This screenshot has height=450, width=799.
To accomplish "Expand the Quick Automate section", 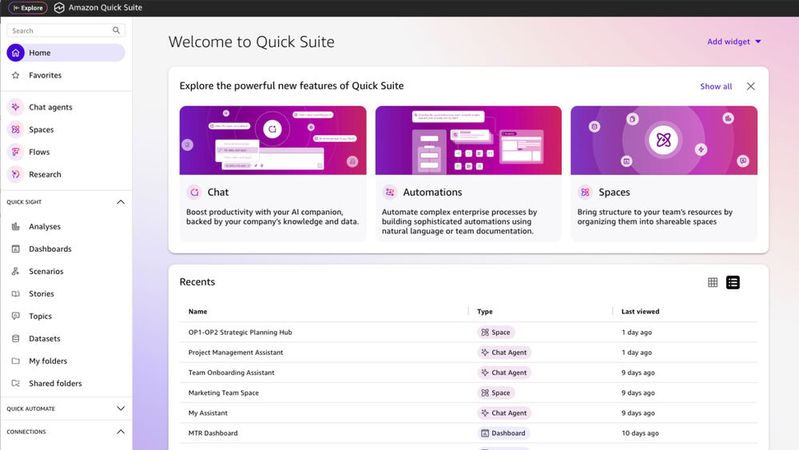I will point(121,408).
